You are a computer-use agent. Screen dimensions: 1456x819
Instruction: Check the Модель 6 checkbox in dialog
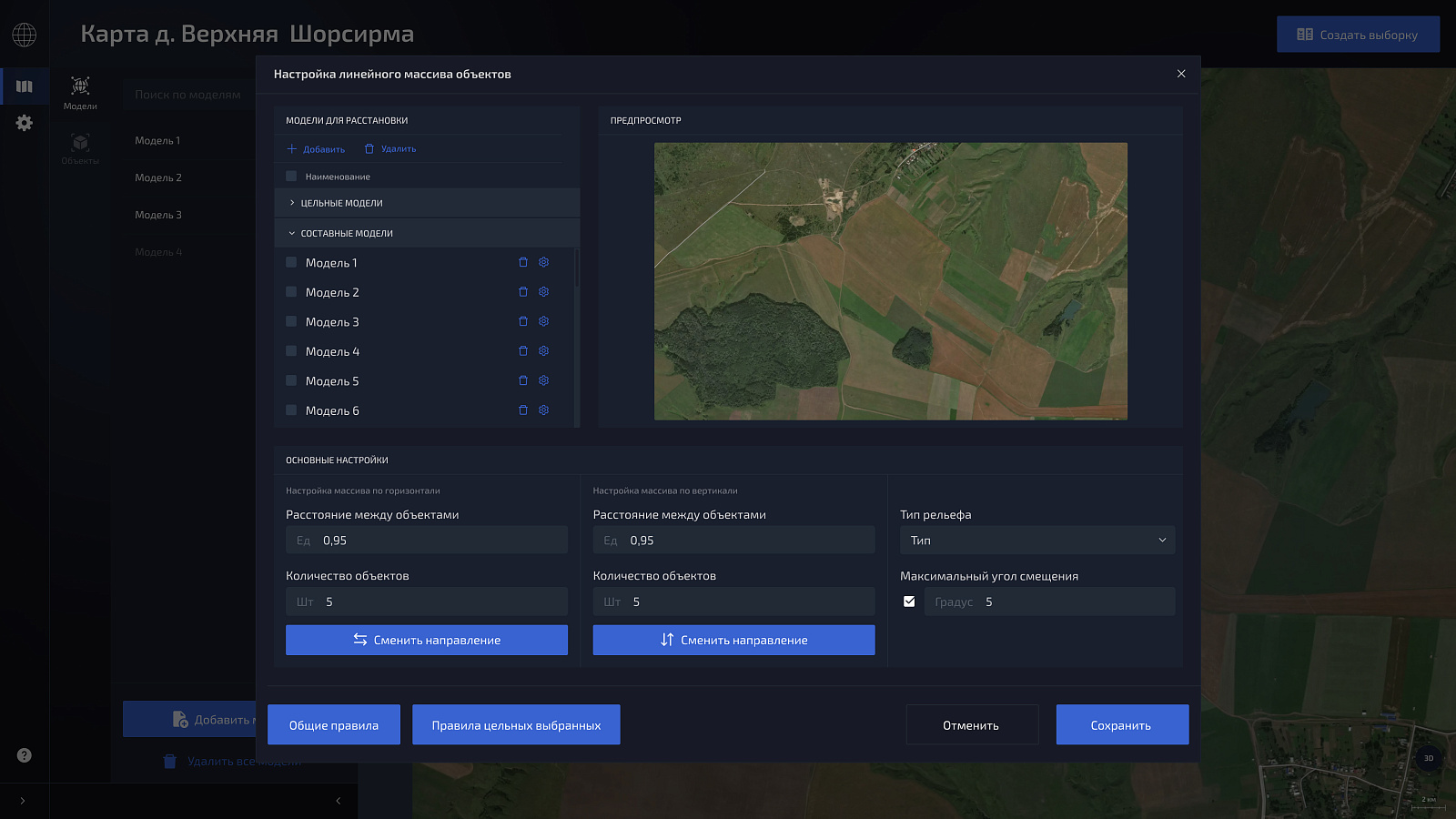pos(291,410)
